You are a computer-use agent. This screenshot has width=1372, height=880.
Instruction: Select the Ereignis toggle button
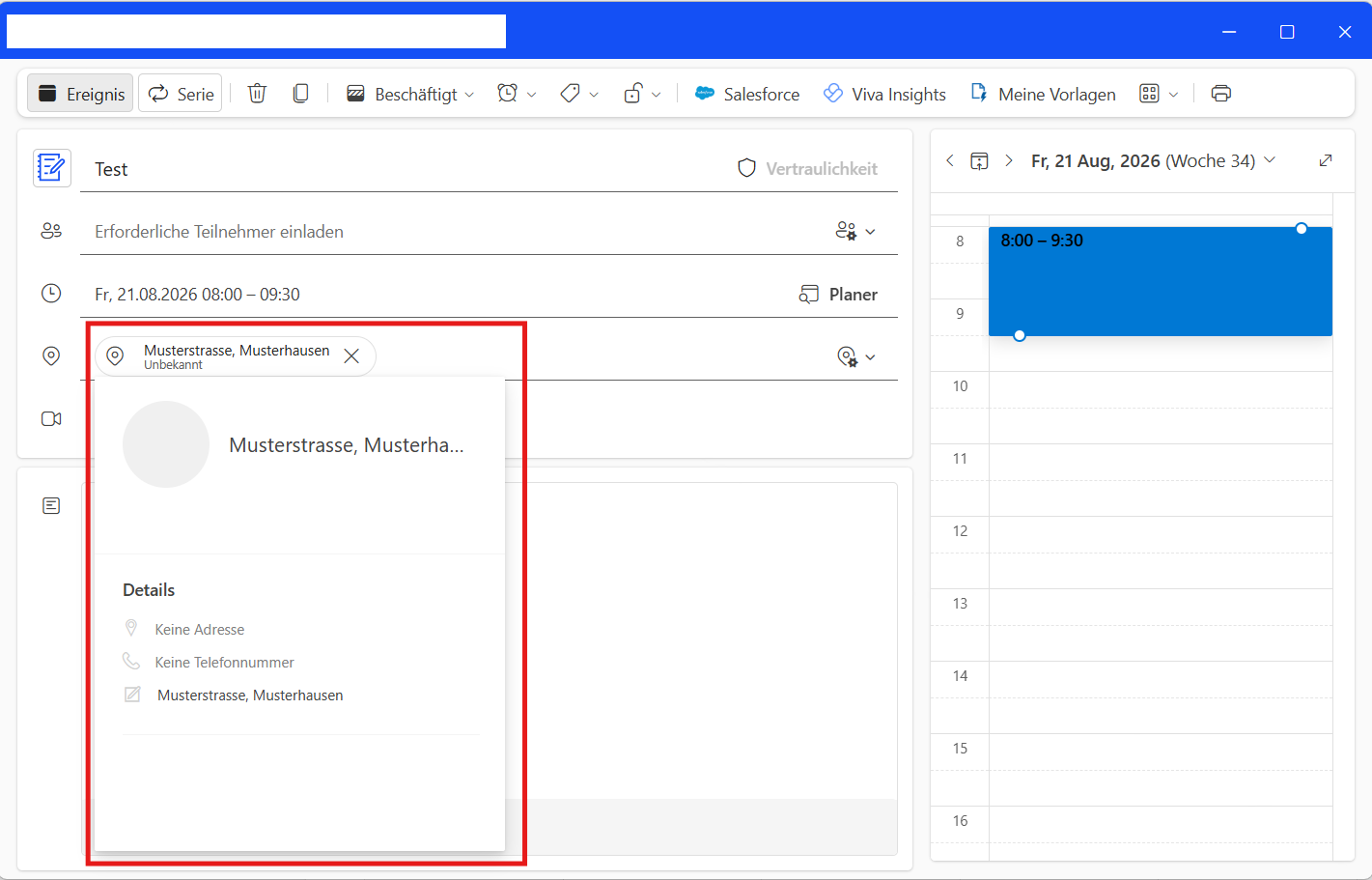(80, 94)
